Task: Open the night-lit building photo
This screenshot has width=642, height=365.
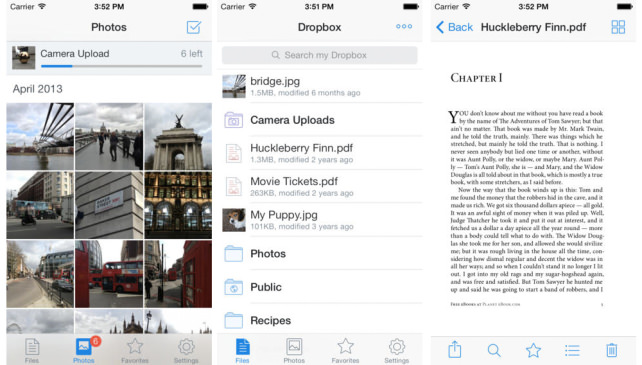Action: click(x=178, y=205)
